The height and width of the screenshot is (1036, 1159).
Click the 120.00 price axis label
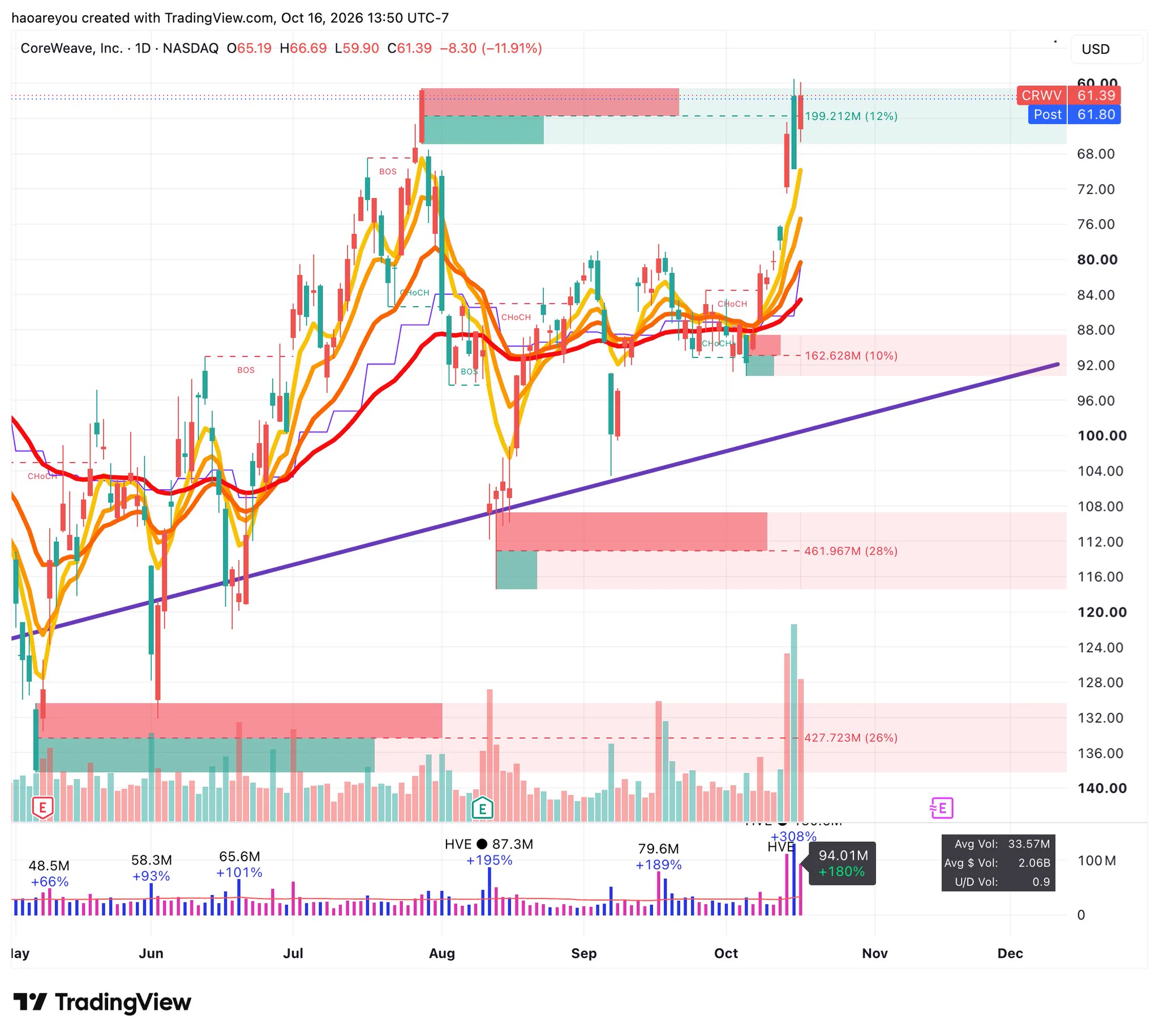click(x=1101, y=612)
